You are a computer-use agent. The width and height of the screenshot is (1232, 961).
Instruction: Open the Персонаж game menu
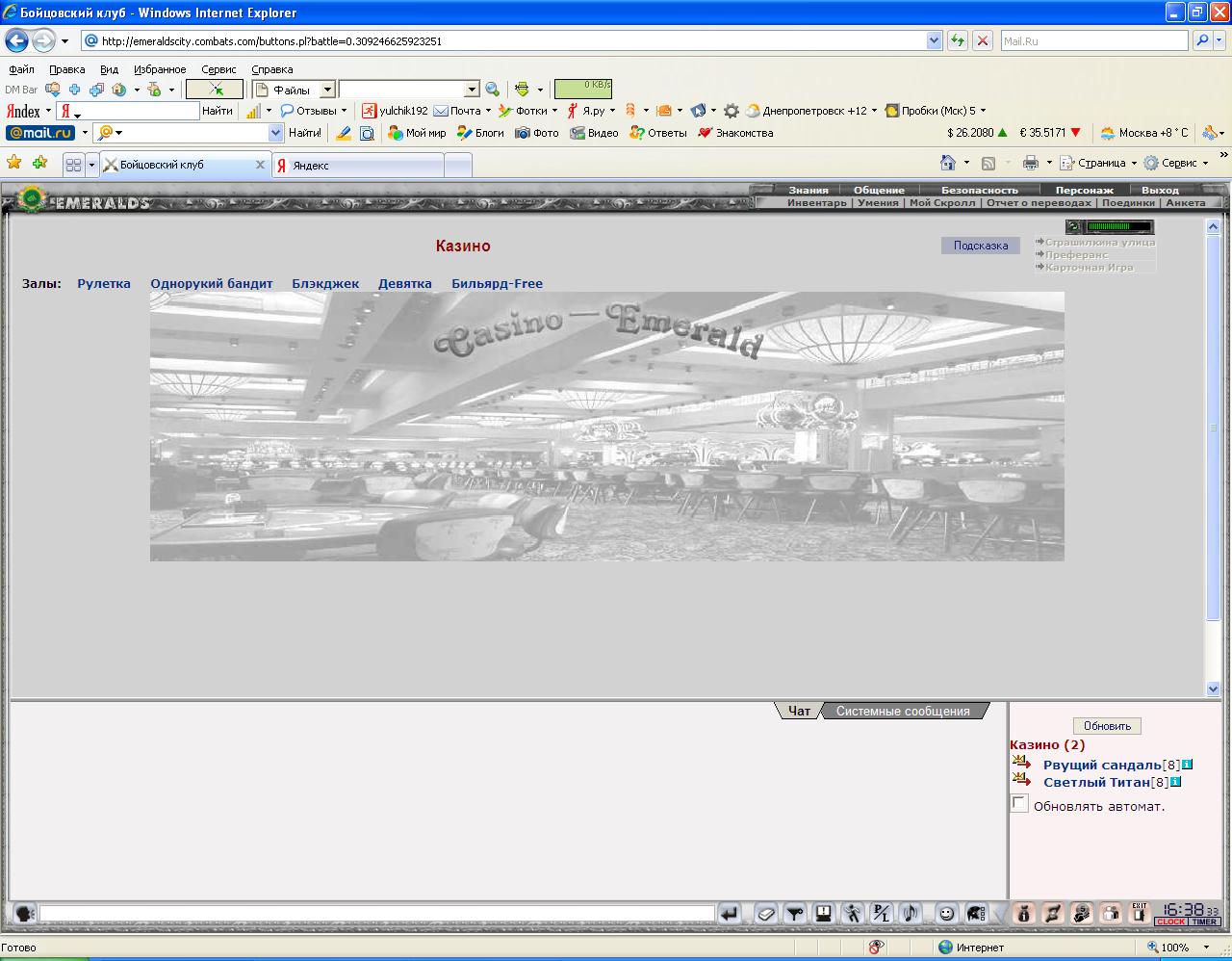tap(1084, 190)
